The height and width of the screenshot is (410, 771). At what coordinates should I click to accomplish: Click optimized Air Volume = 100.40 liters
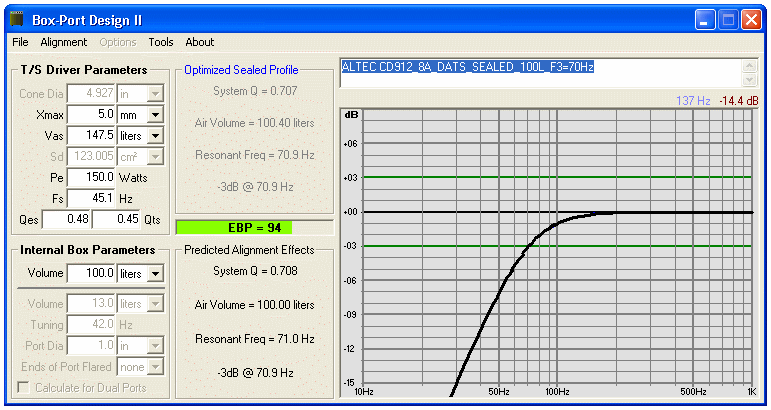255,123
